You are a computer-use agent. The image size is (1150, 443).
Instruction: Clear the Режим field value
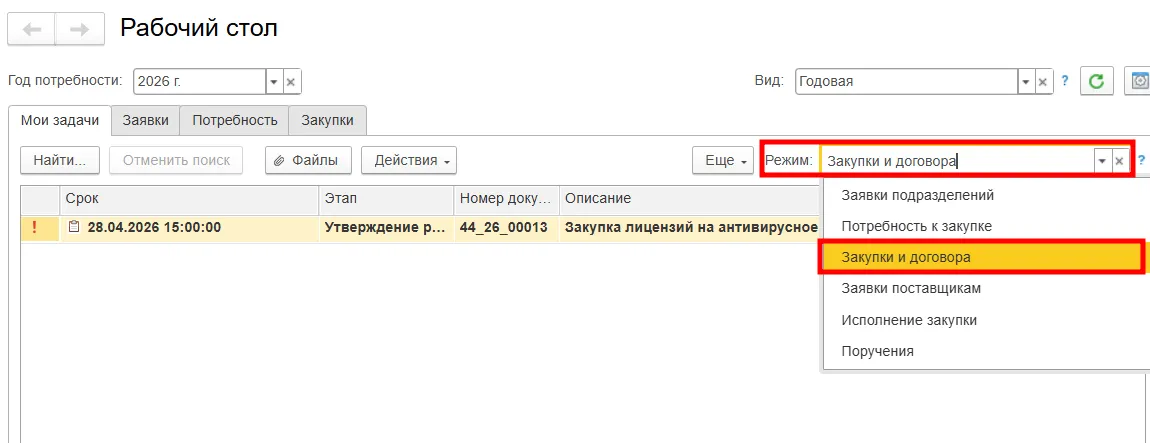[x=1120, y=161]
